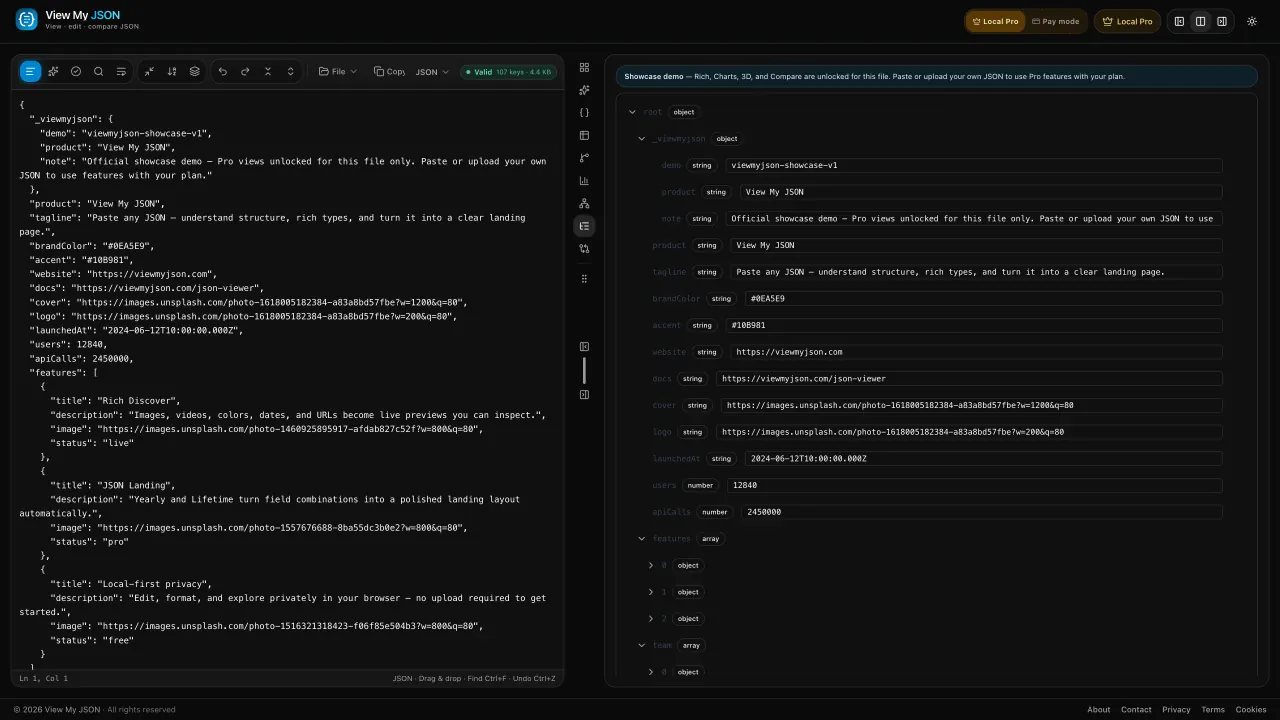Open the bar chart view in sidebar
Viewport: 1280px width, 720px height.
click(x=584, y=181)
